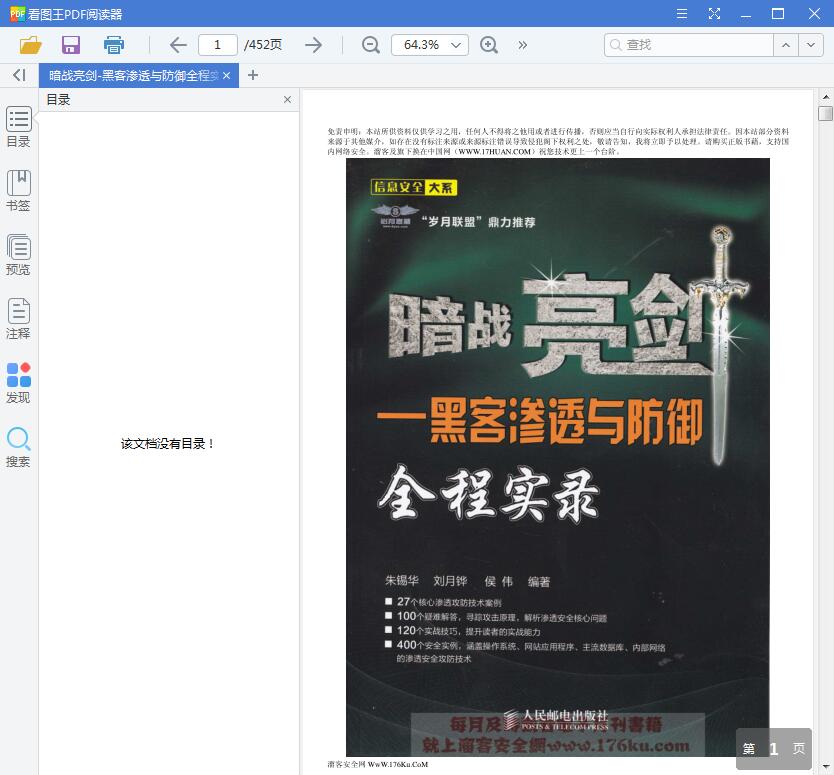Close the 暗战亮剑 document tab
This screenshot has width=834, height=775.
pyautogui.click(x=227, y=76)
